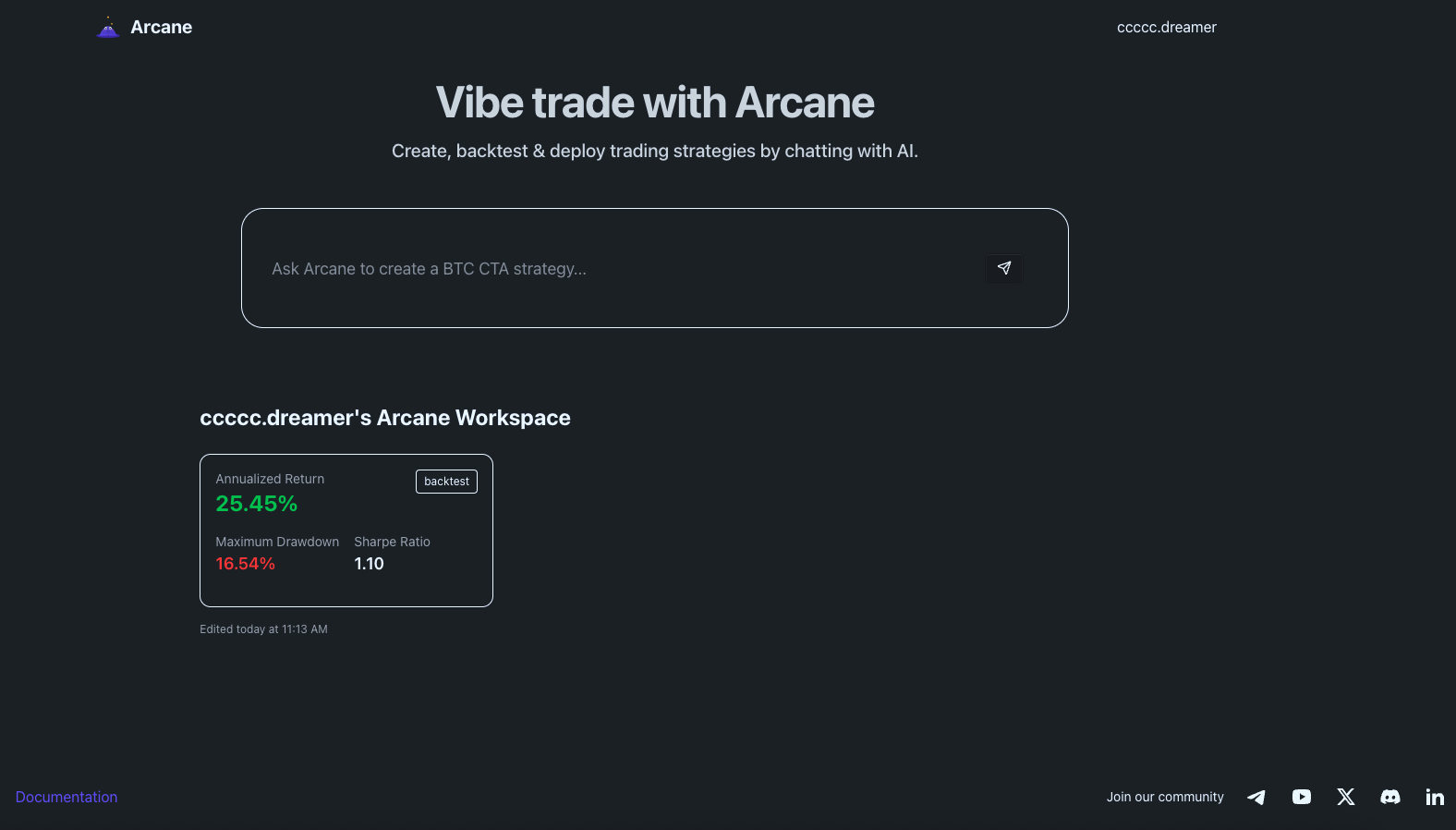
Task: Open the Telegram community icon
Action: (x=1256, y=797)
